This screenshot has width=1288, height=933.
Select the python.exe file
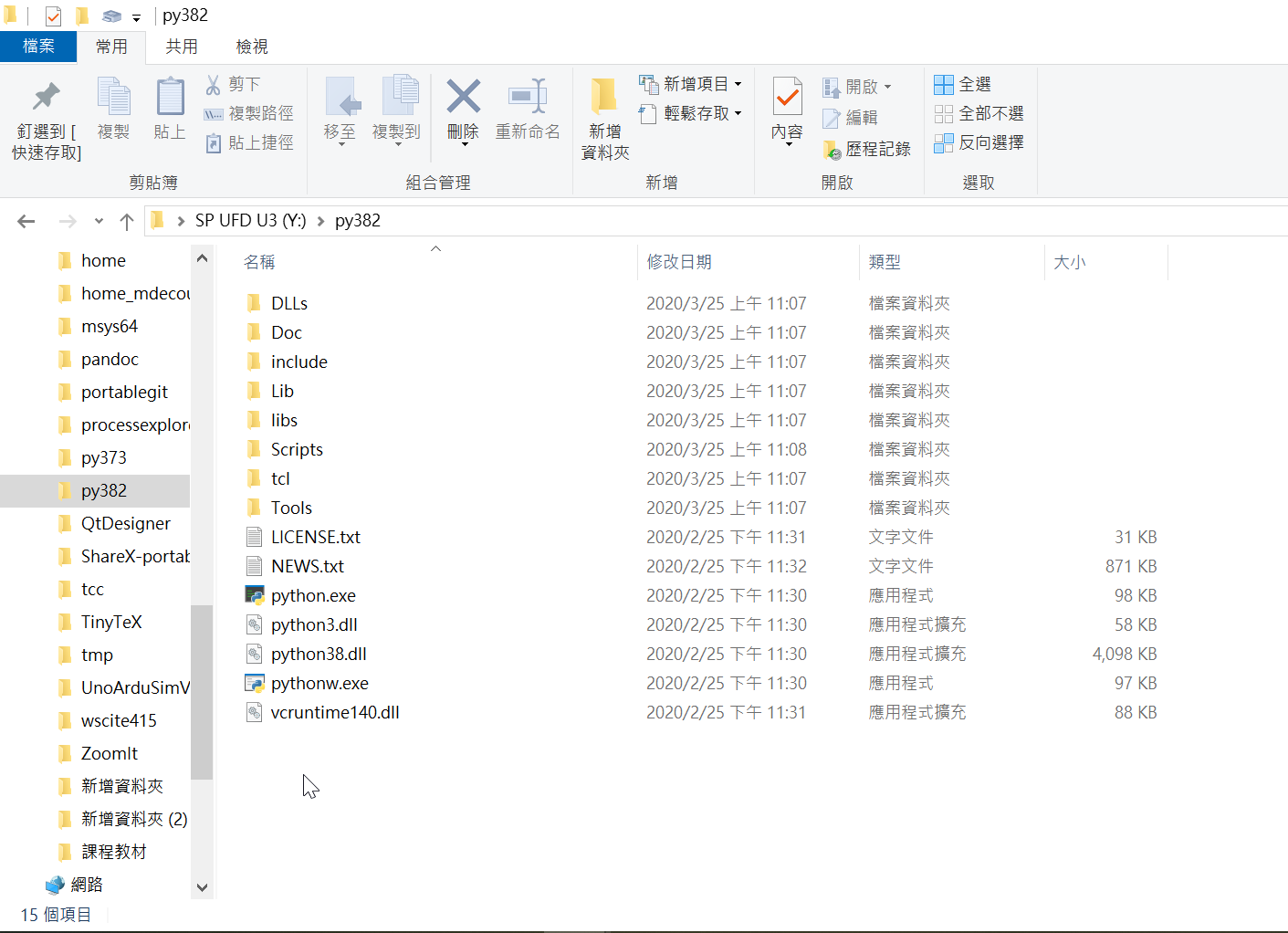(x=313, y=595)
